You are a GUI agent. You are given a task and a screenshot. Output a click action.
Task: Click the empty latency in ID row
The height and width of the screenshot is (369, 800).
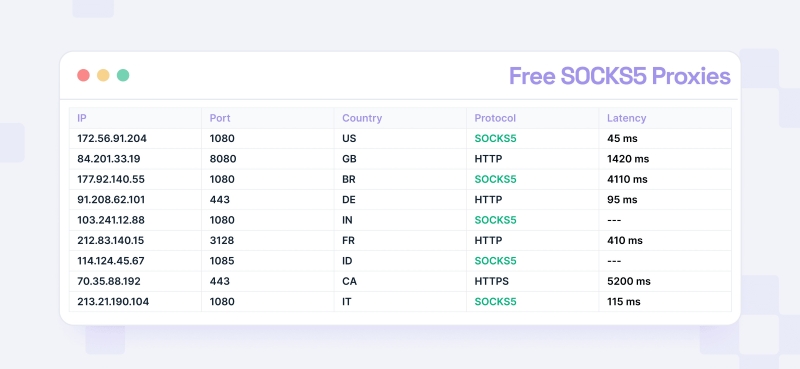click(614, 261)
